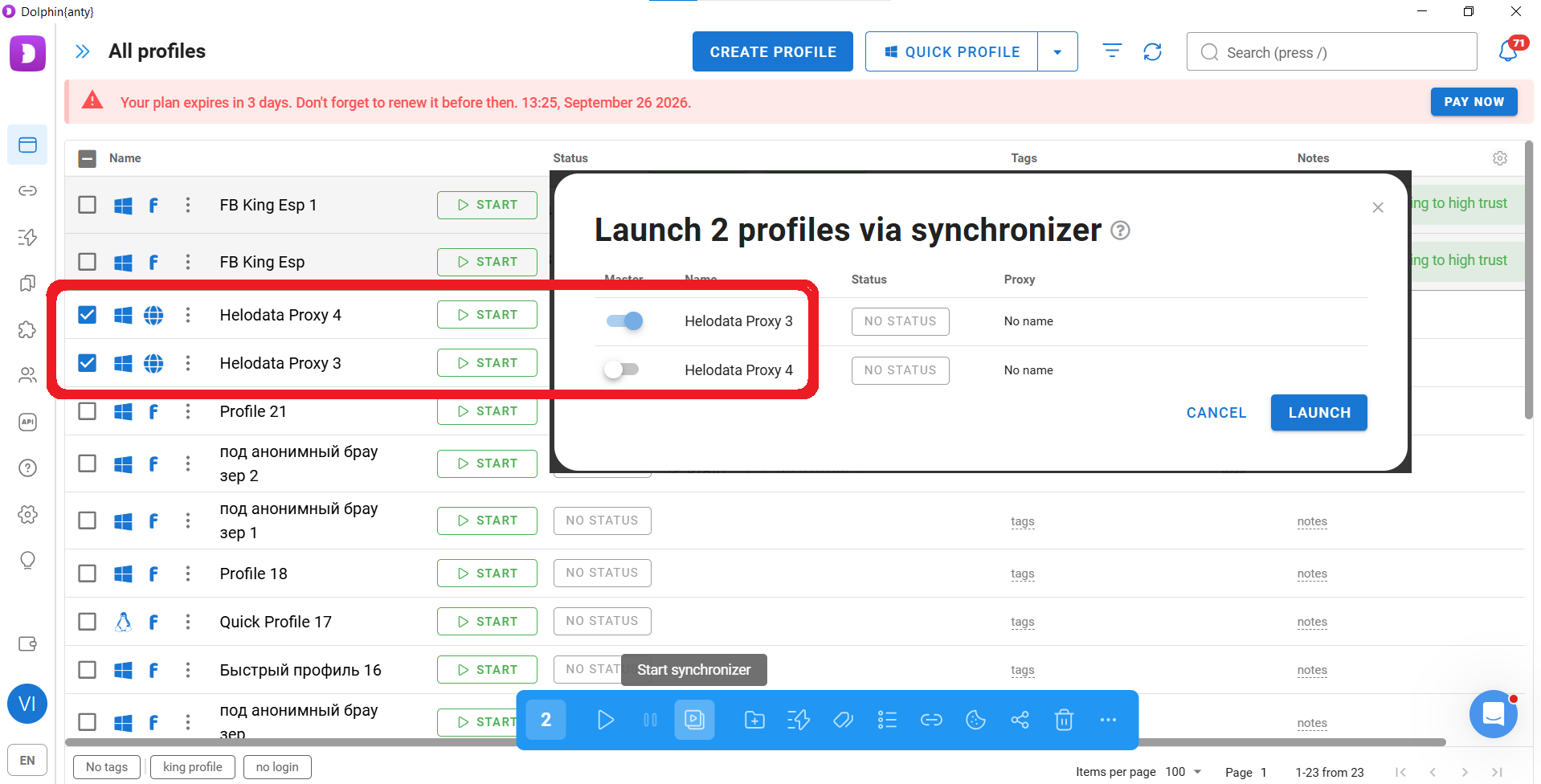Click the chain-link icon in the bulk bar
The image size is (1541, 784).
[931, 720]
